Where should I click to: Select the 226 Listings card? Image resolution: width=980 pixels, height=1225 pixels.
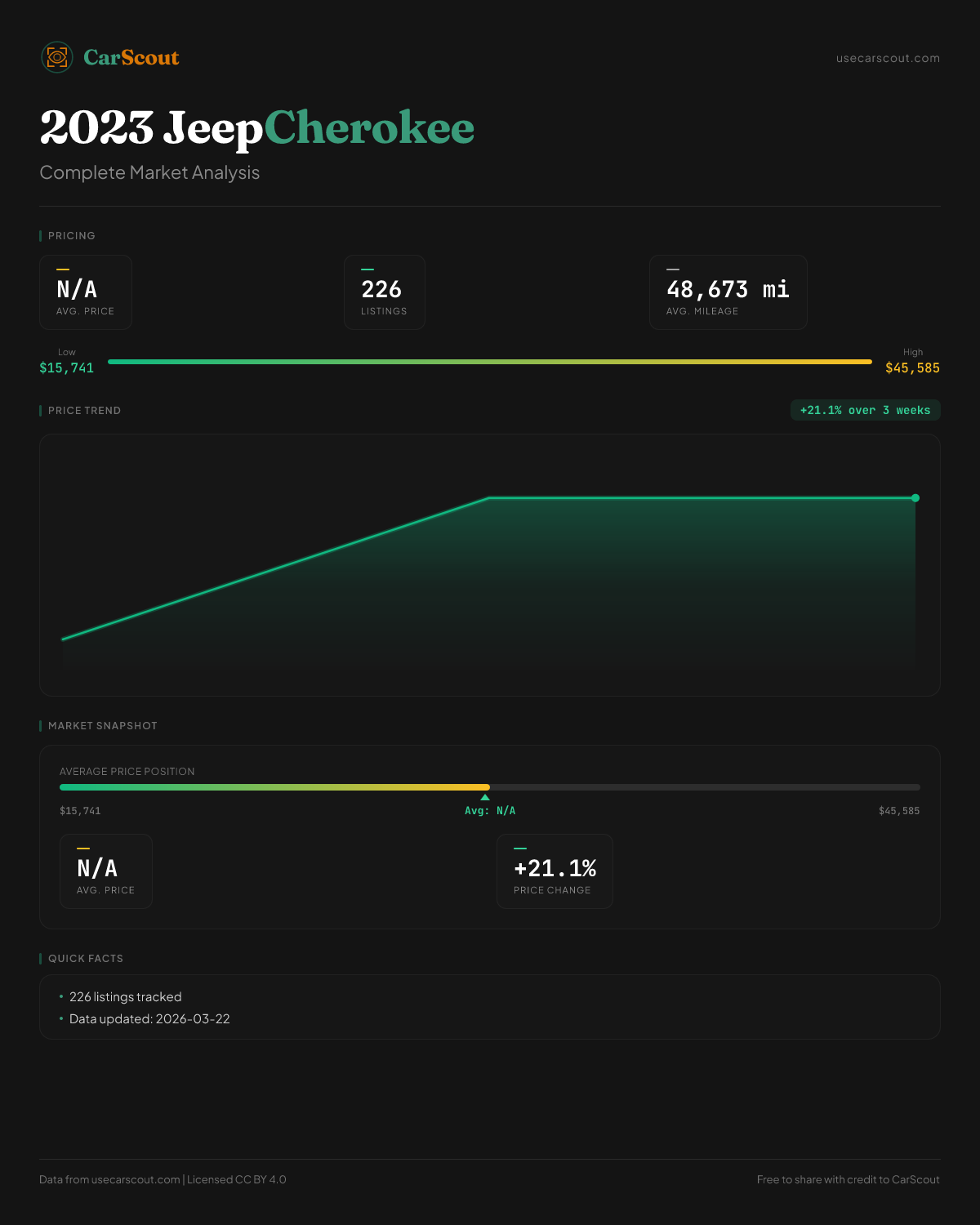(384, 292)
